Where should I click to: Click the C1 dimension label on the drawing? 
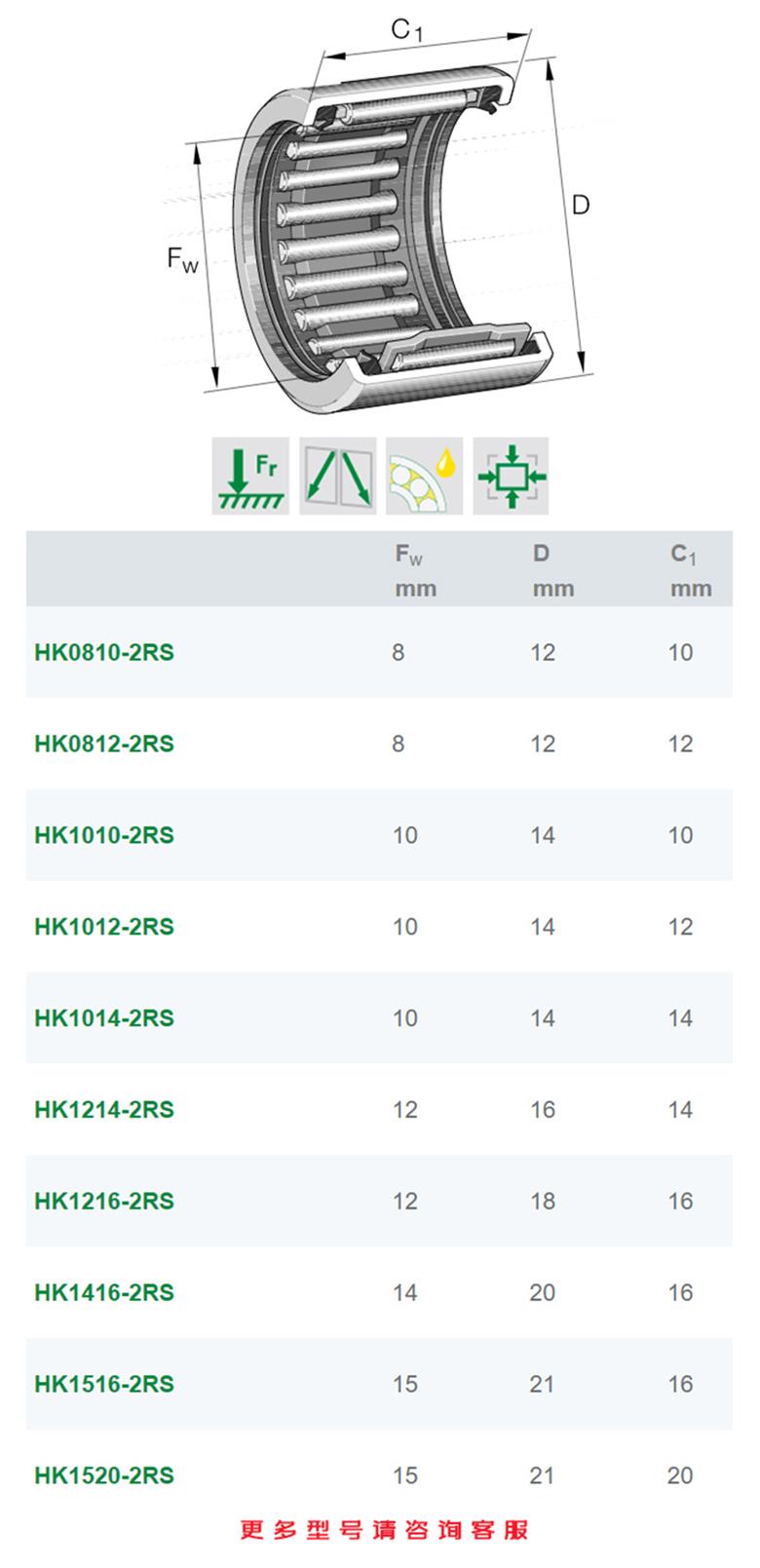pyautogui.click(x=406, y=31)
